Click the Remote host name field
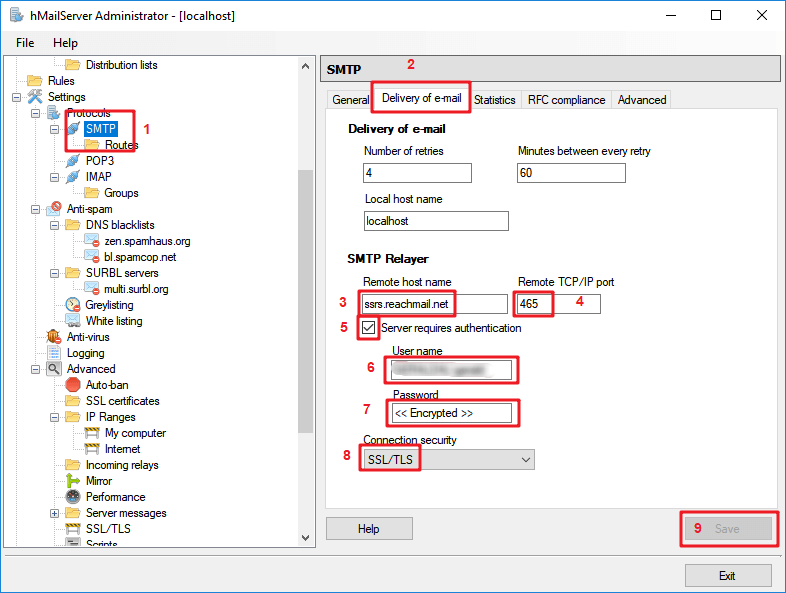786x593 pixels. [x=434, y=304]
